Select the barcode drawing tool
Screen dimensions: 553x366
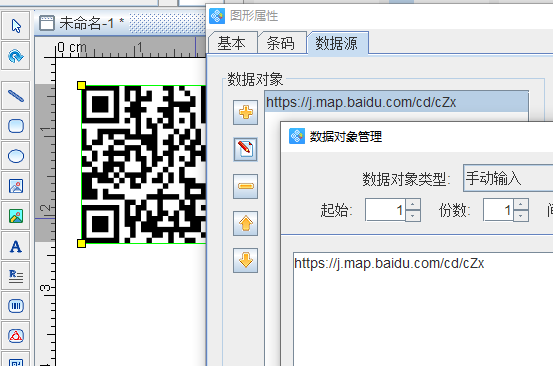pos(16,306)
